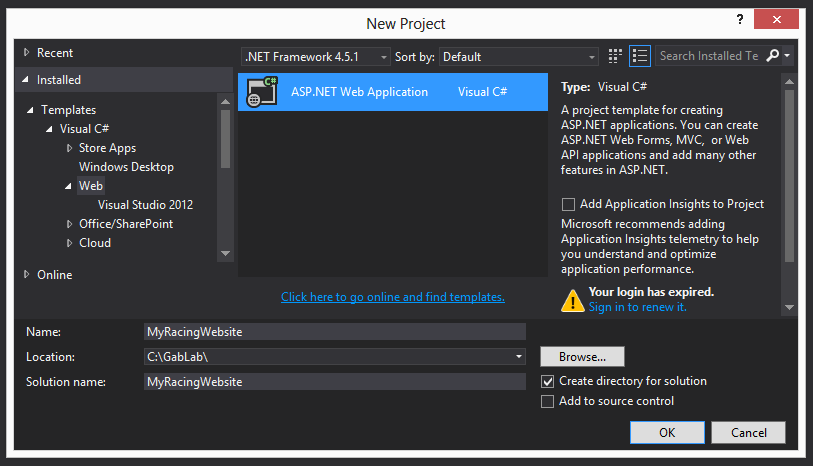Select Visual Studio 2012 under Web
Image resolution: width=813 pixels, height=466 pixels.
pos(145,205)
